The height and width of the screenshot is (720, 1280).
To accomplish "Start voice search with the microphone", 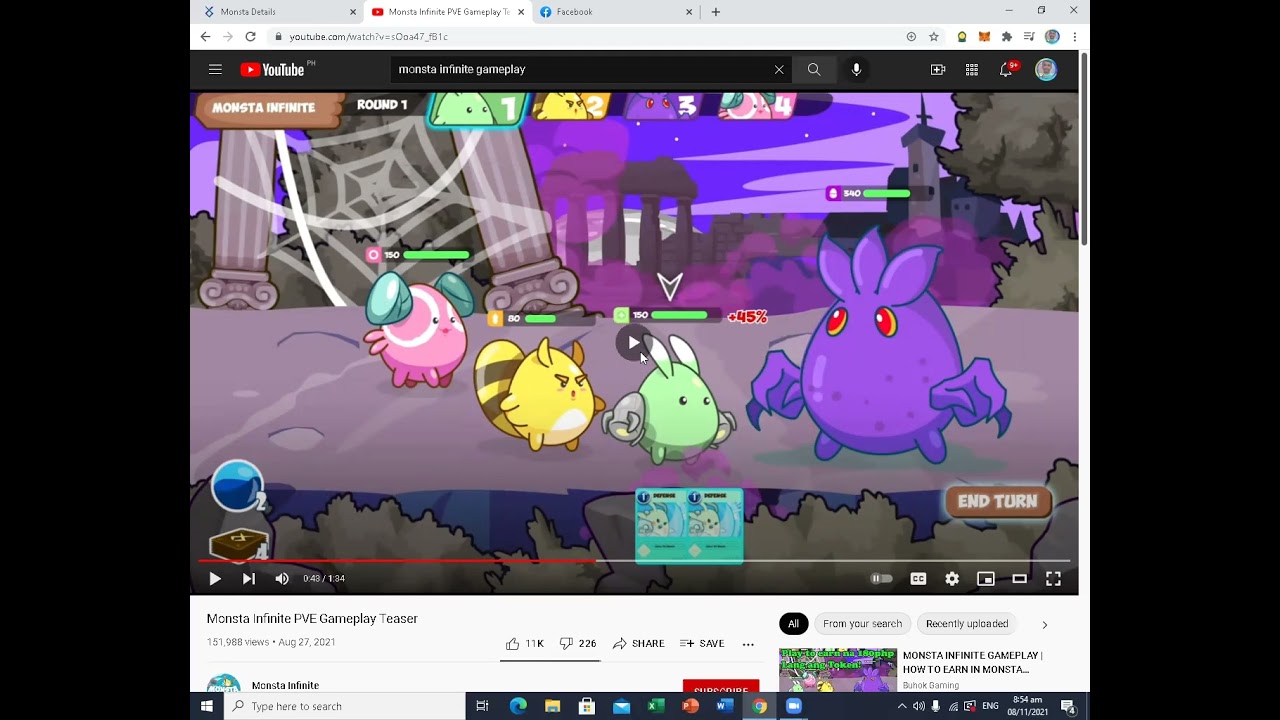I will click(856, 69).
